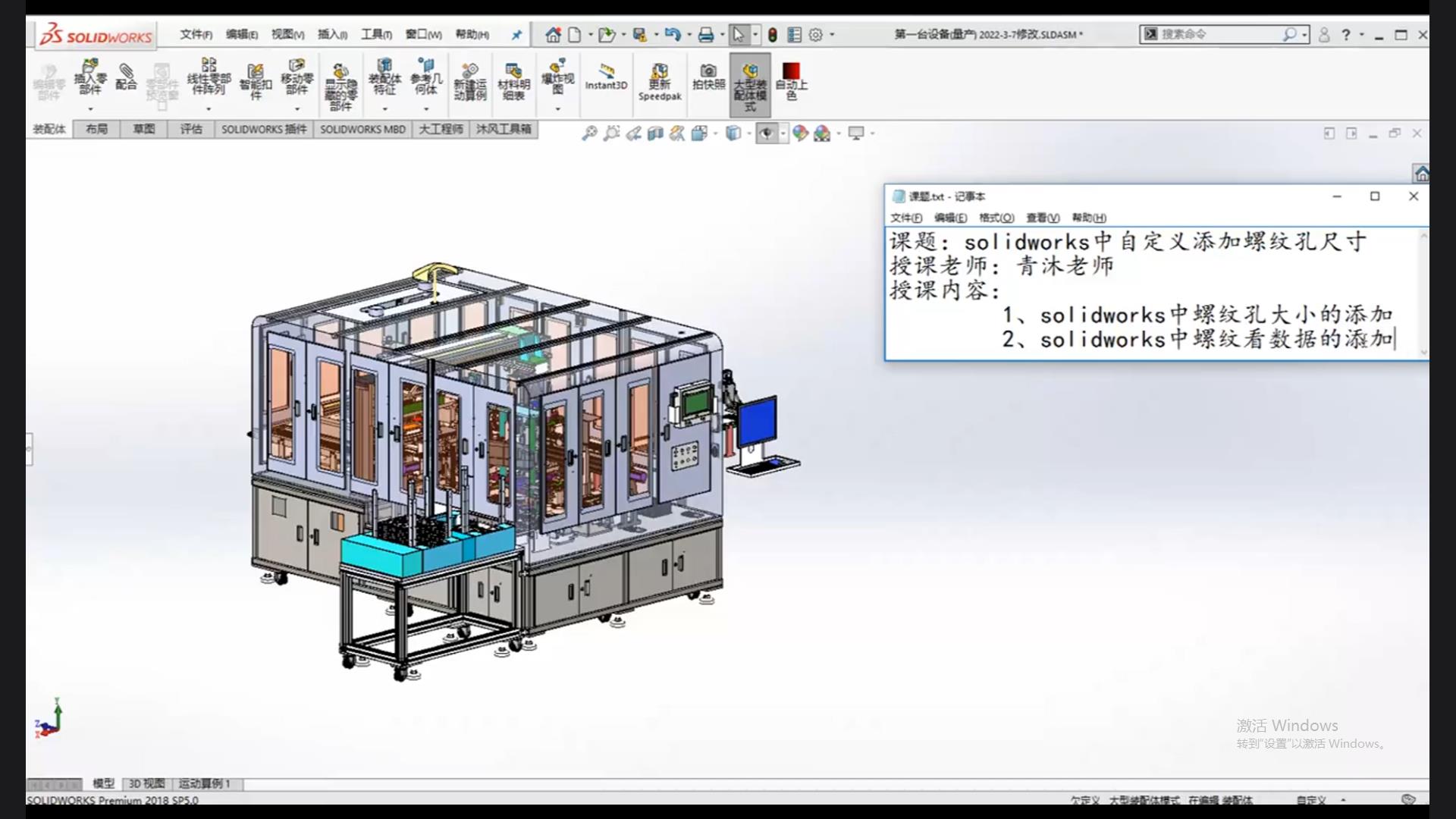Open Bill of Materials (材料明细表)
This screenshot has height=819, width=1456.
click(x=513, y=82)
